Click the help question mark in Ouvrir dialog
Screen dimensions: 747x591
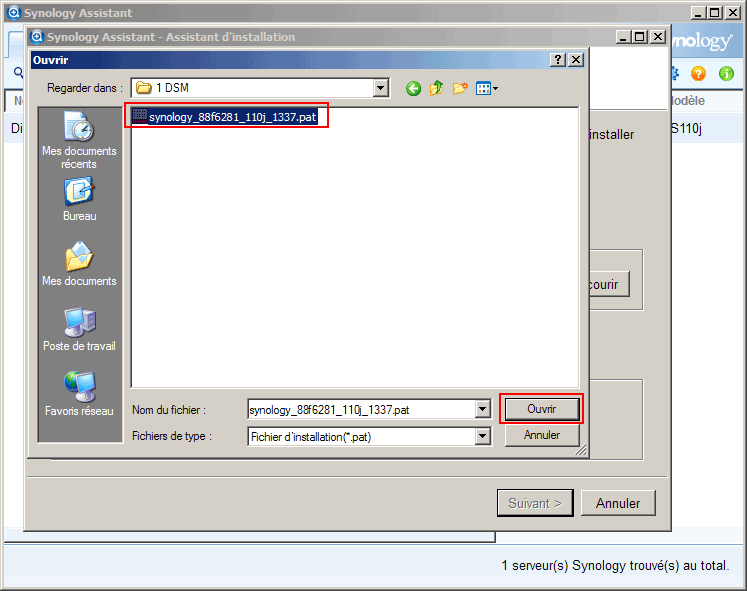point(558,60)
